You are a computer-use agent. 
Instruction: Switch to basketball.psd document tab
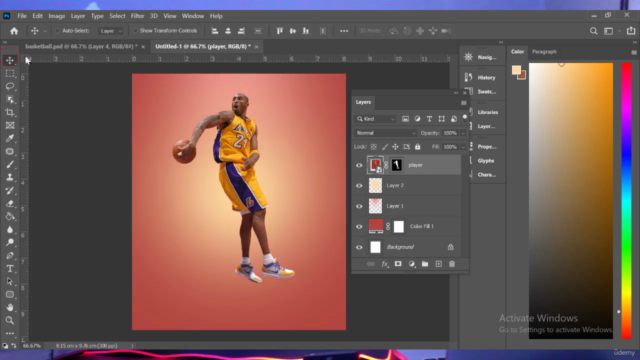coord(81,47)
